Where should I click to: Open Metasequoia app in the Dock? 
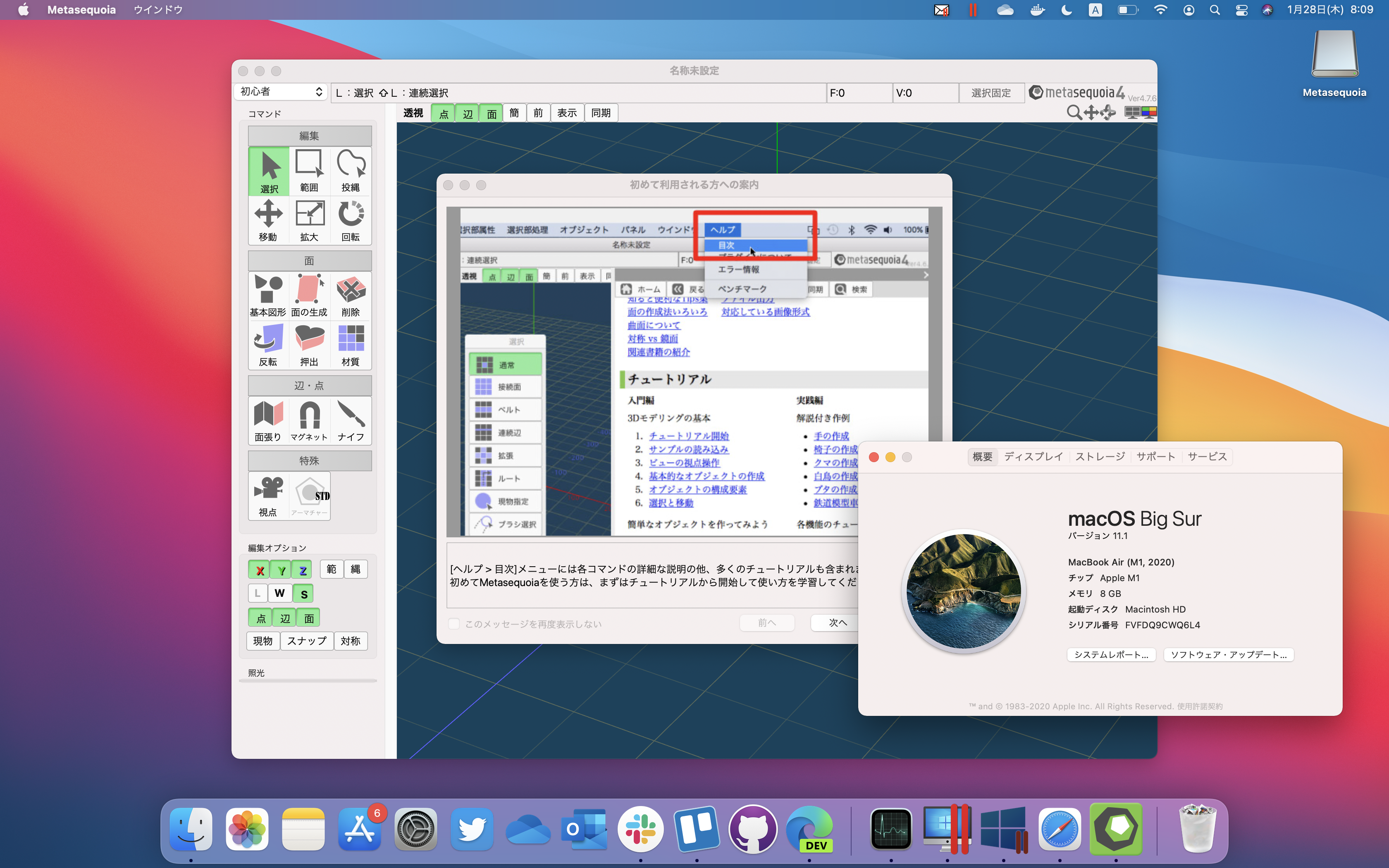click(x=1116, y=829)
